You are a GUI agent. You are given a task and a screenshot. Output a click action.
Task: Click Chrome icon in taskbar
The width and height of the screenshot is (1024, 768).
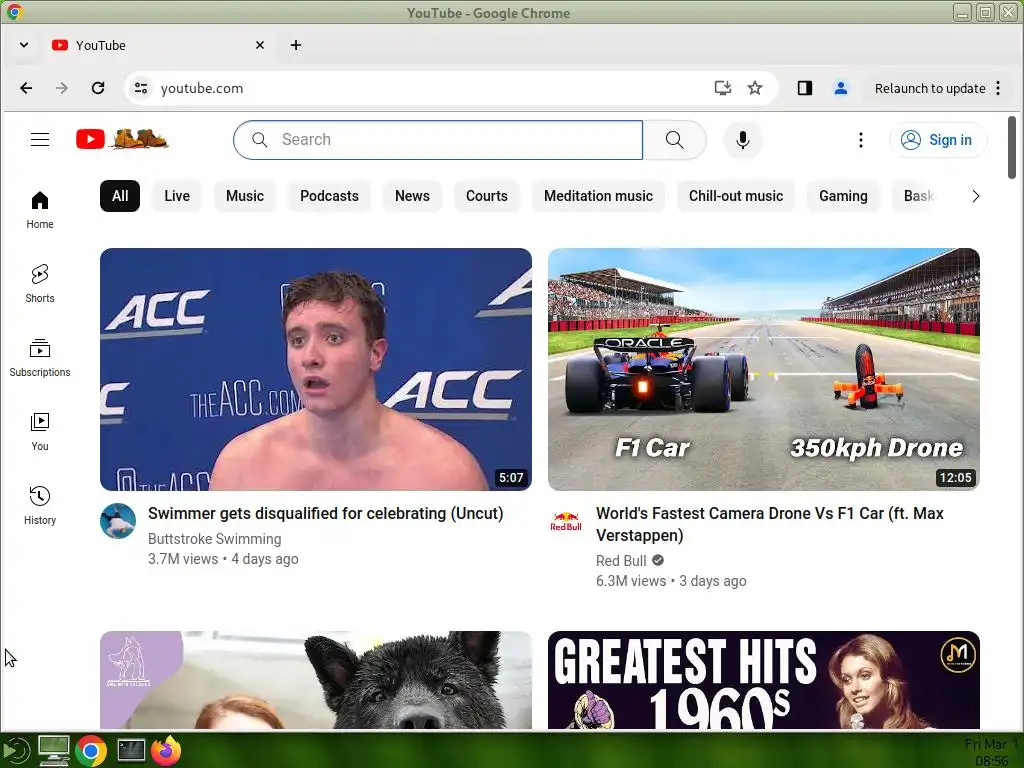pos(91,751)
